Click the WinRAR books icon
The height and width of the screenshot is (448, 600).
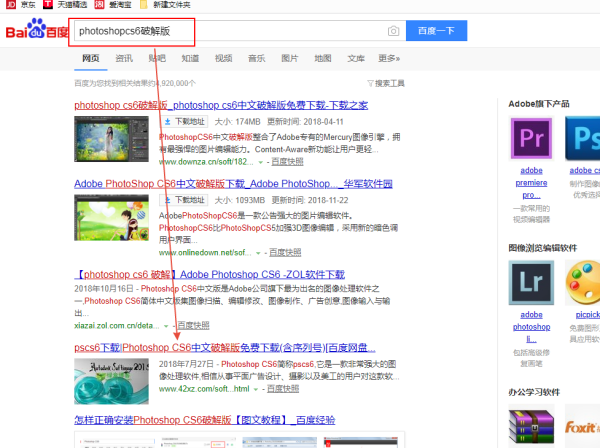click(x=531, y=427)
